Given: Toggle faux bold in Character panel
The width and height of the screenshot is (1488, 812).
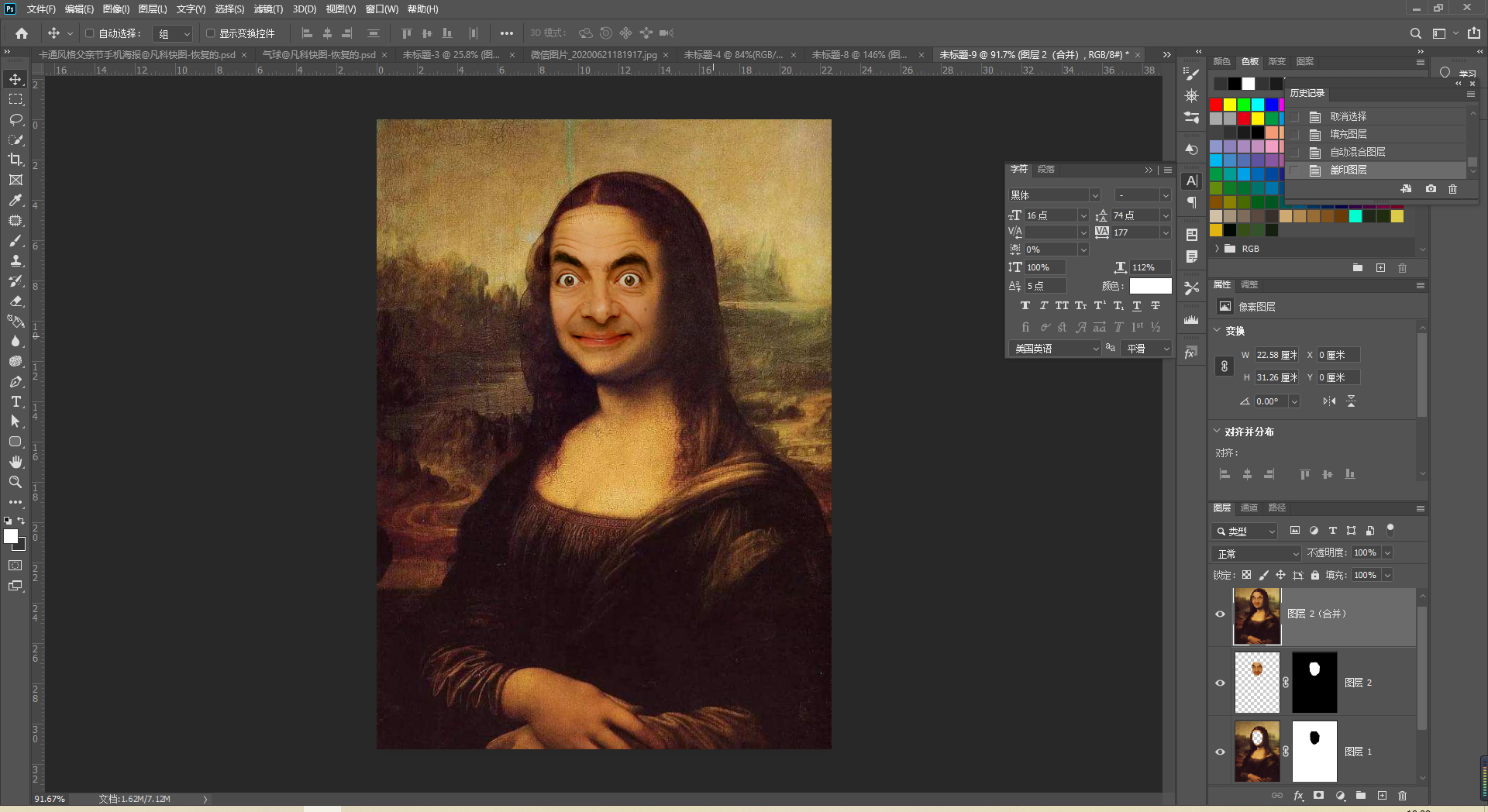Looking at the screenshot, I should click(x=1025, y=306).
